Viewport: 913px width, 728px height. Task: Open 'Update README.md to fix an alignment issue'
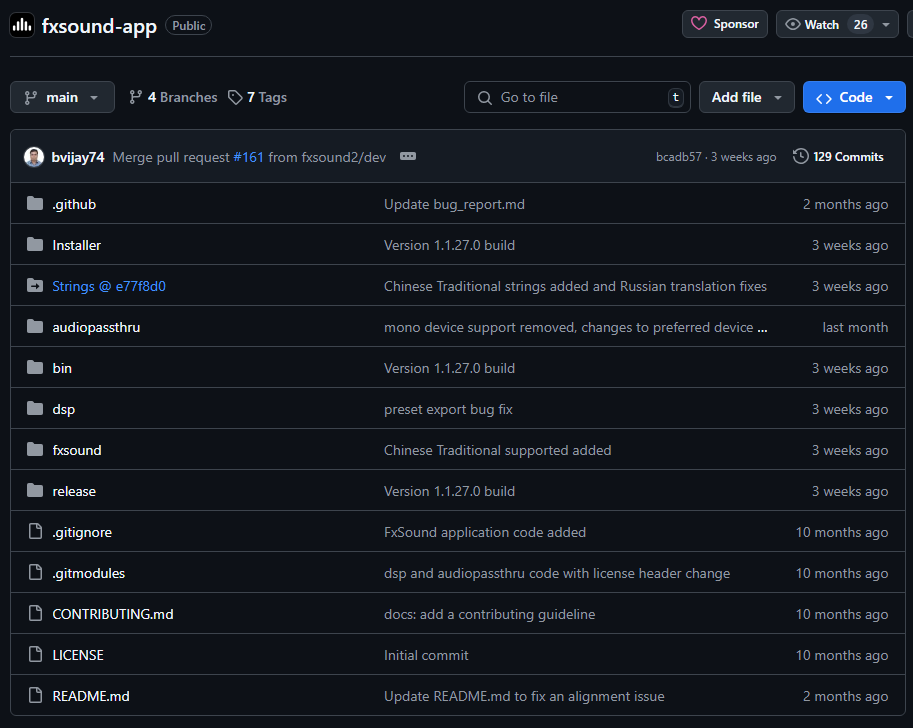[524, 697]
